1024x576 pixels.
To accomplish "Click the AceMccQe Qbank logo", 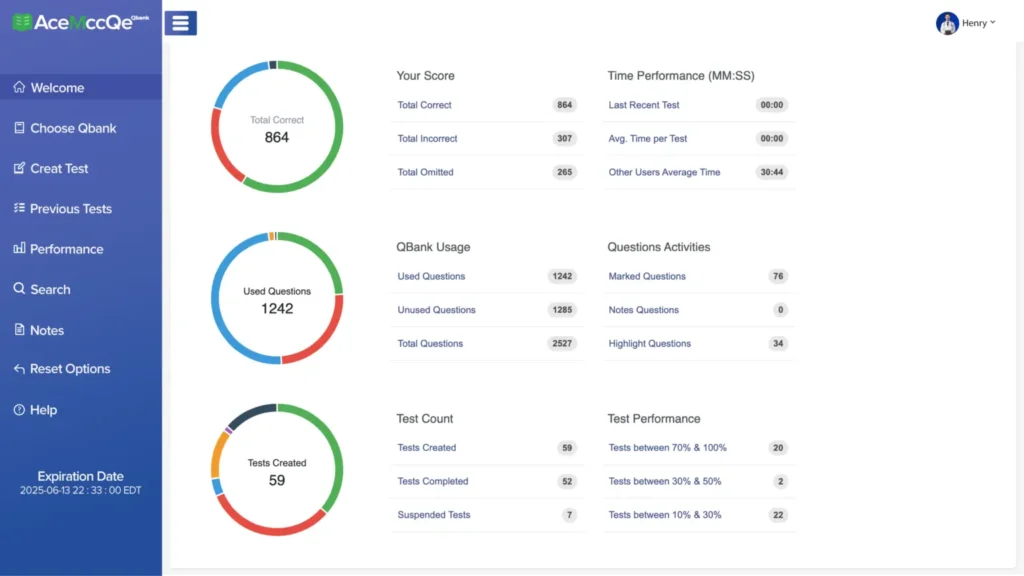I will pyautogui.click(x=80, y=22).
